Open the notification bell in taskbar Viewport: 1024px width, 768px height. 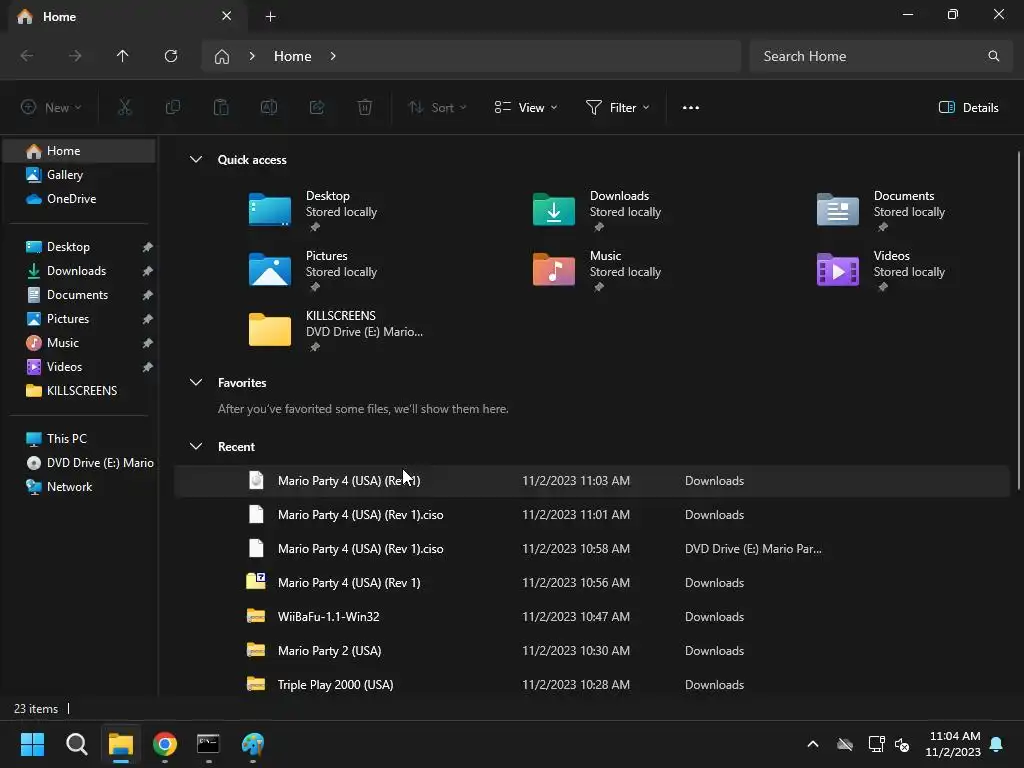point(997,744)
